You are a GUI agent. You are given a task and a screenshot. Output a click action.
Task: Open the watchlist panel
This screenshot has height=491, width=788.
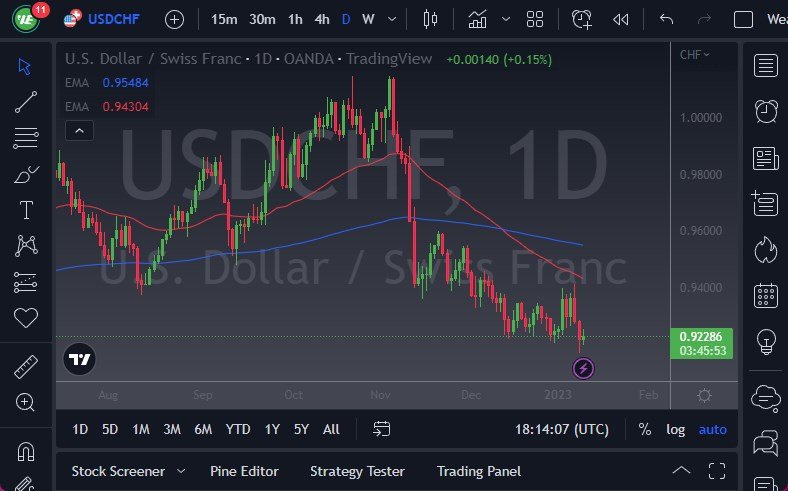tap(766, 65)
